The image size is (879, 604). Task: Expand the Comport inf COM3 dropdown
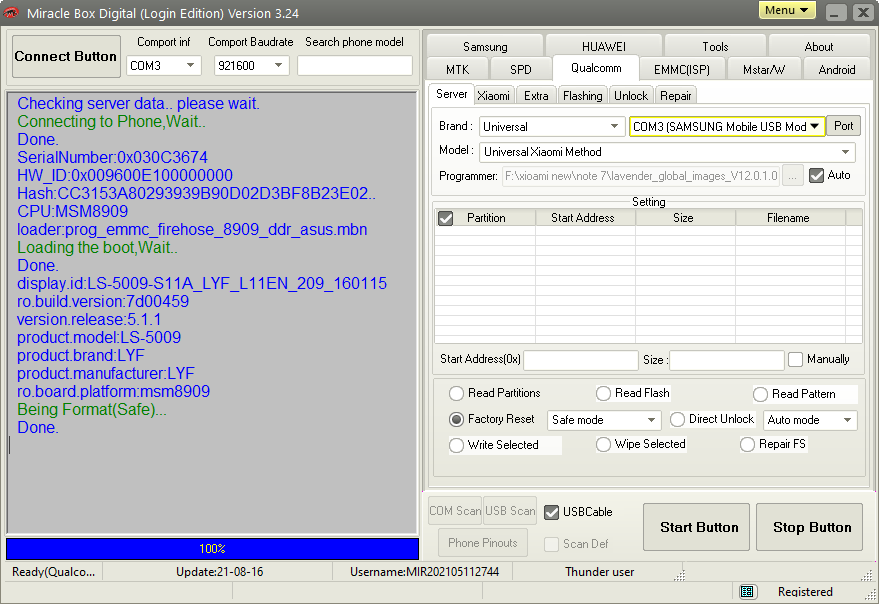pos(191,66)
